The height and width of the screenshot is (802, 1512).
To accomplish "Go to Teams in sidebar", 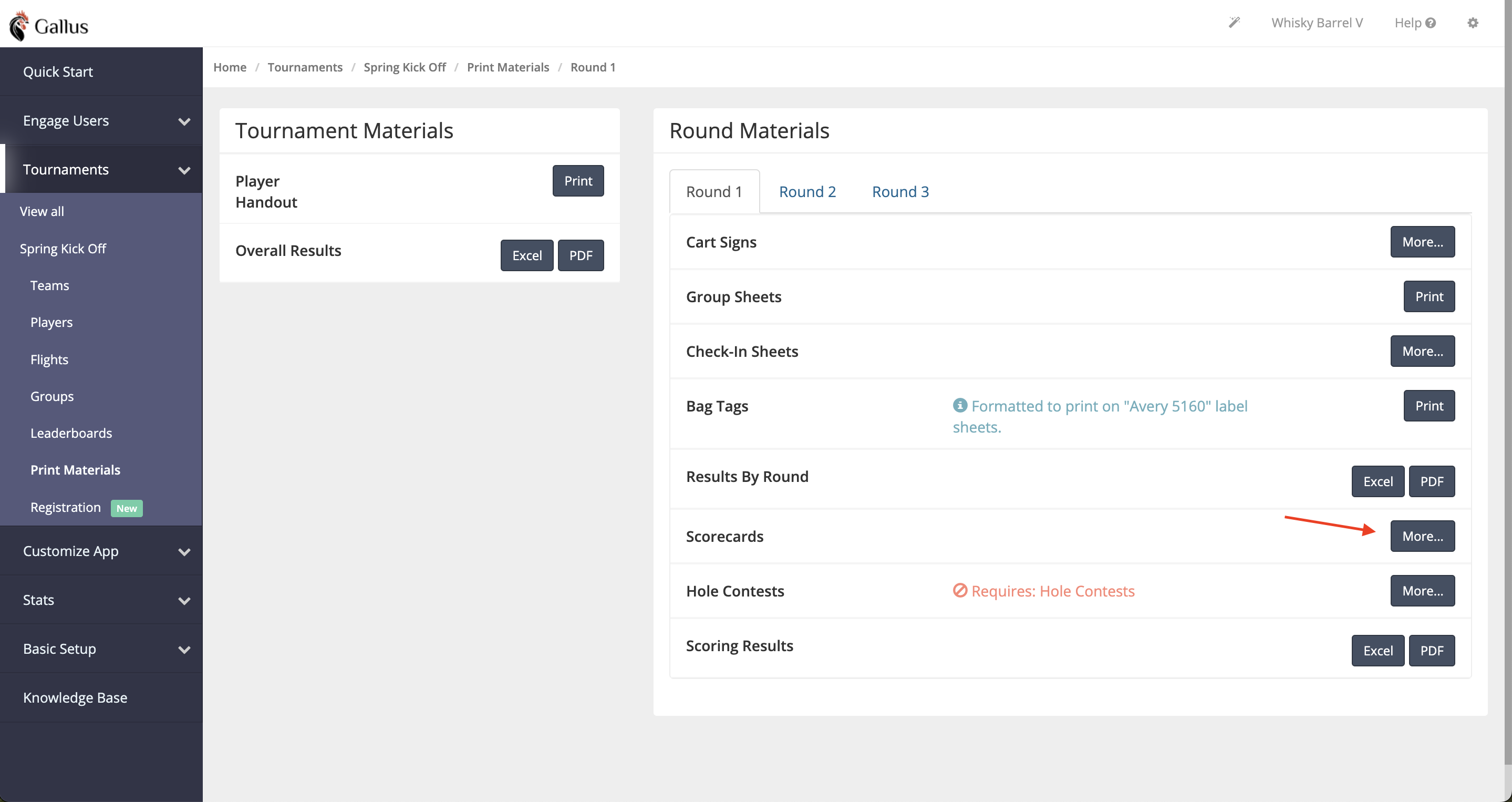I will tap(49, 285).
